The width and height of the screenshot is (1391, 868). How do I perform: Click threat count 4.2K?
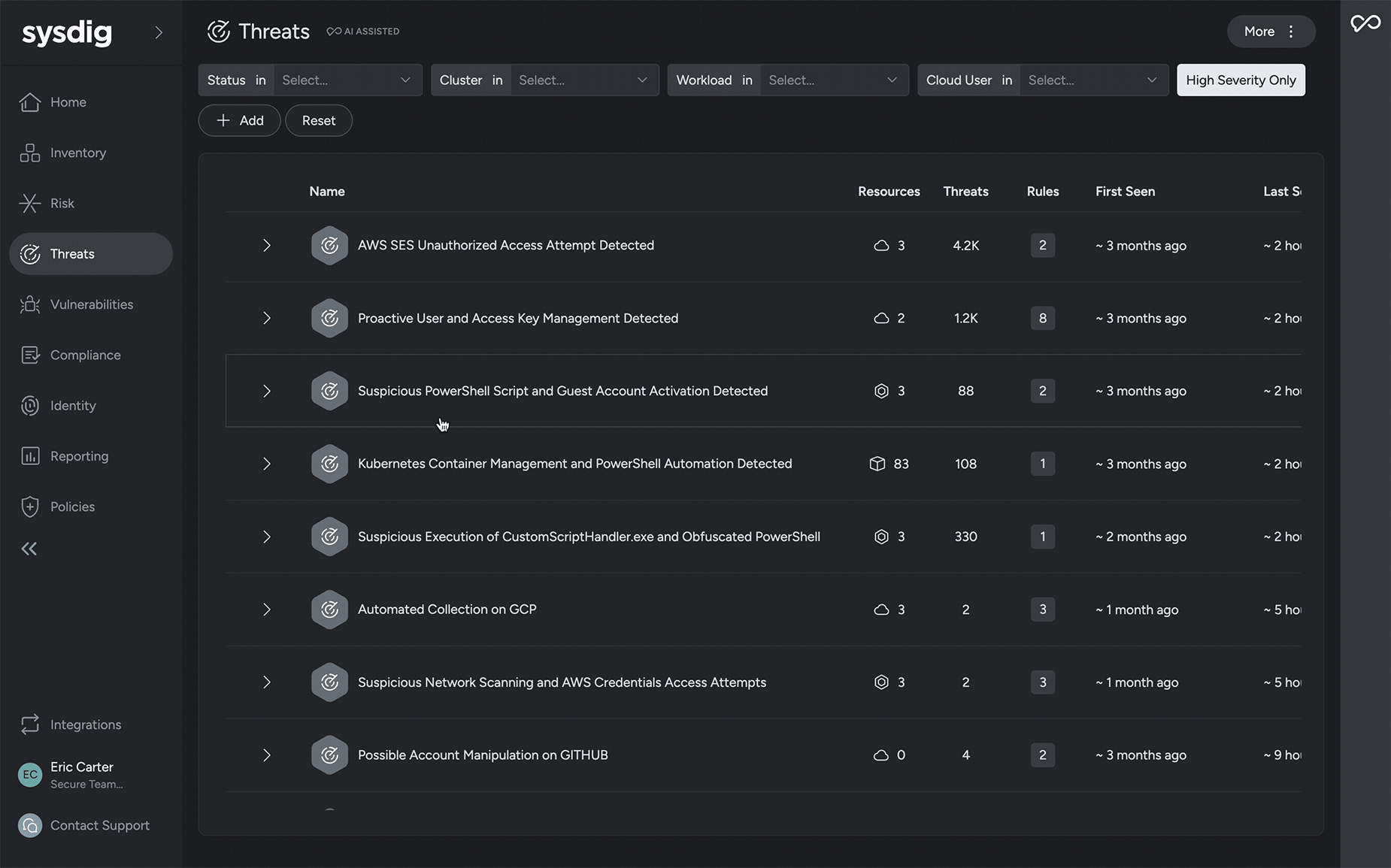[965, 246]
